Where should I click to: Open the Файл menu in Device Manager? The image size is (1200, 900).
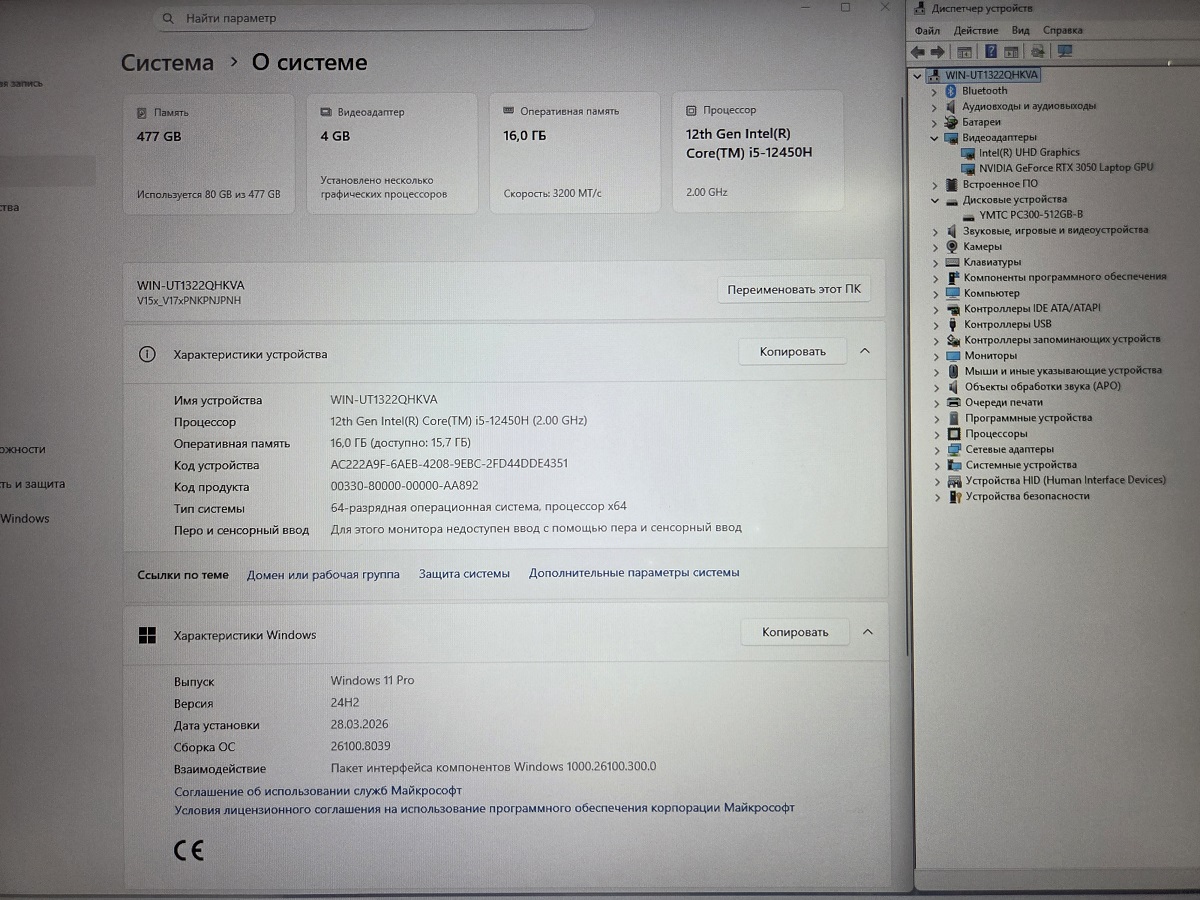pos(927,31)
